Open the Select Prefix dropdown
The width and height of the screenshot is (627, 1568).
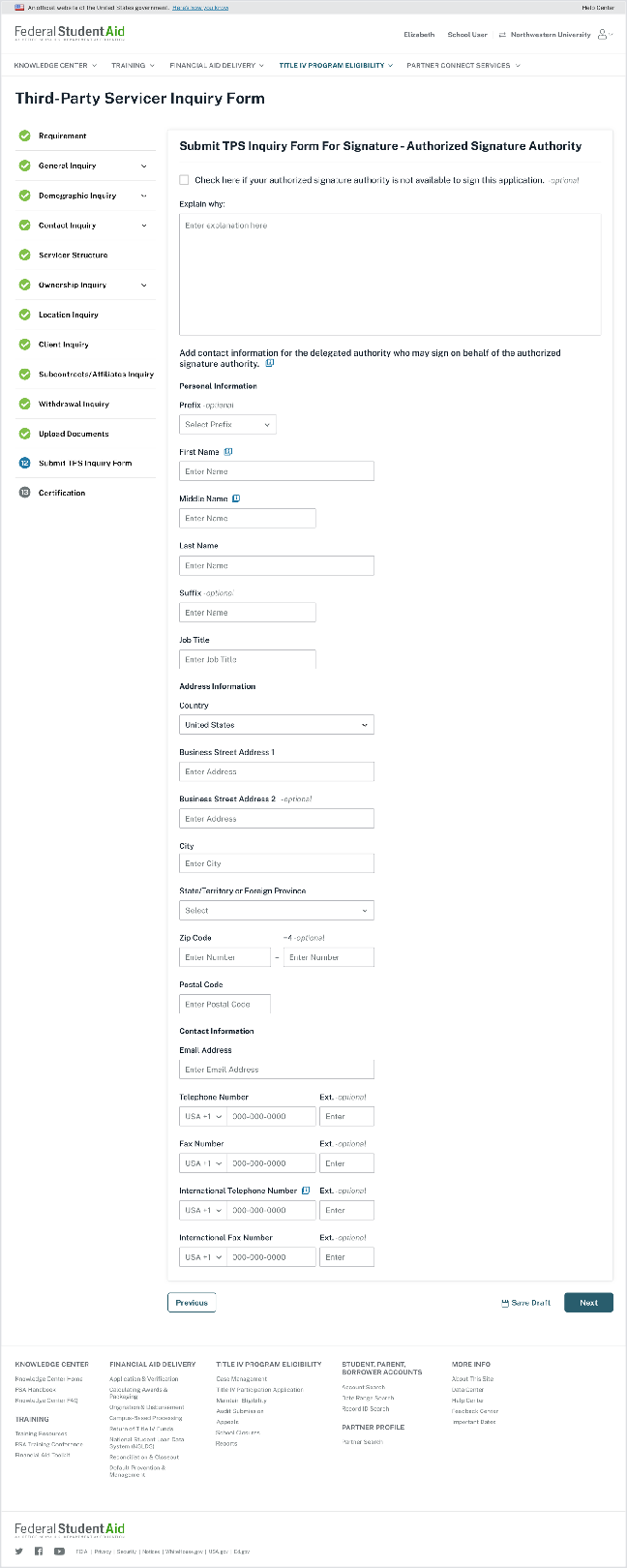(x=227, y=425)
